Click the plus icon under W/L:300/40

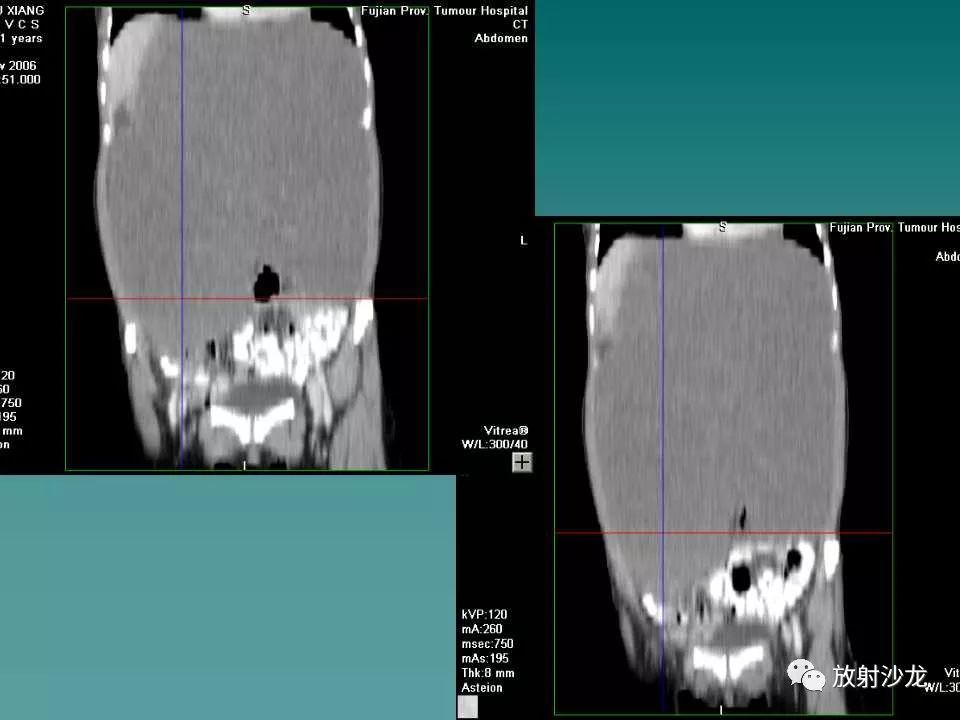click(x=522, y=462)
